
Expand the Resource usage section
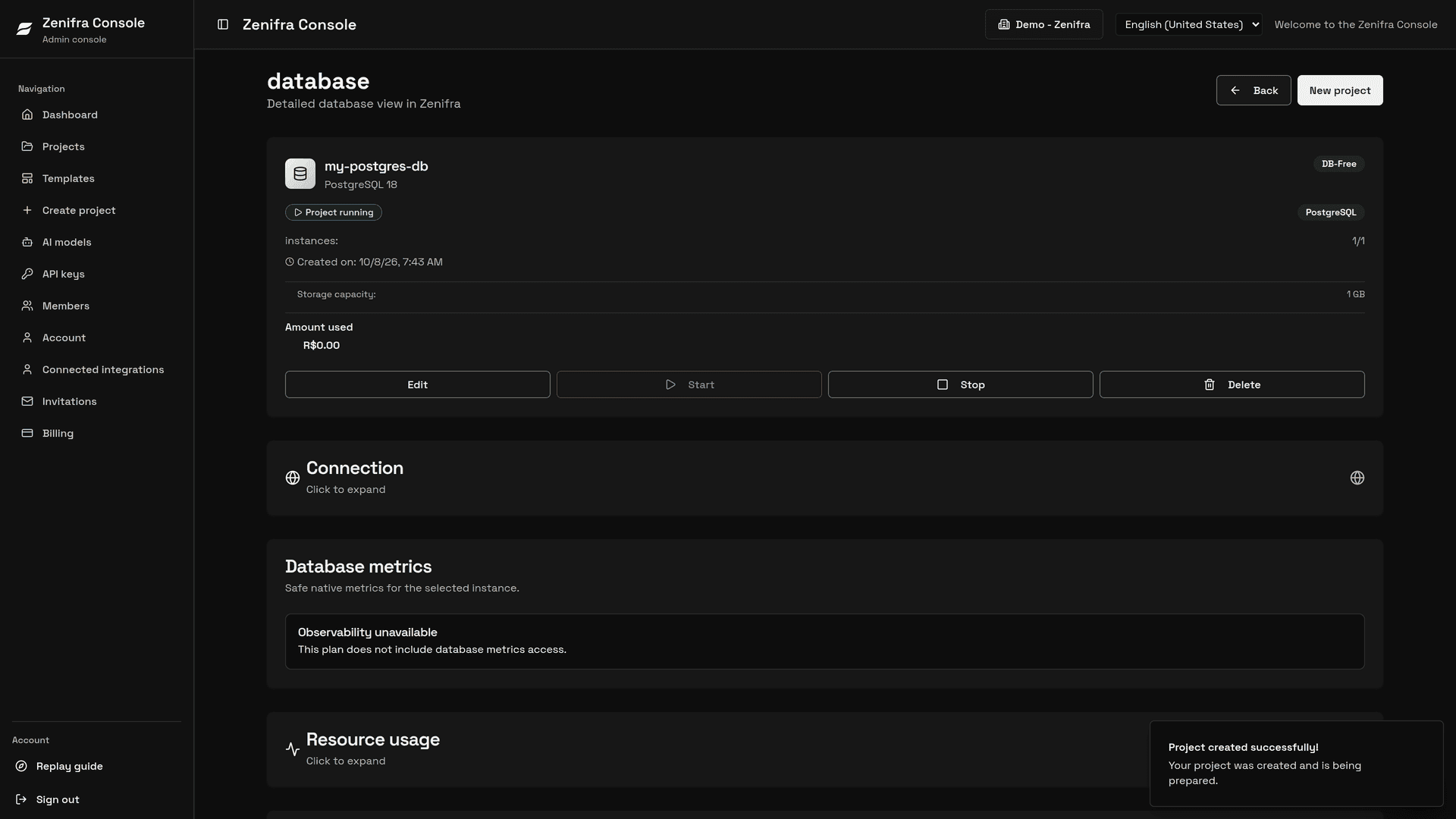point(825,749)
